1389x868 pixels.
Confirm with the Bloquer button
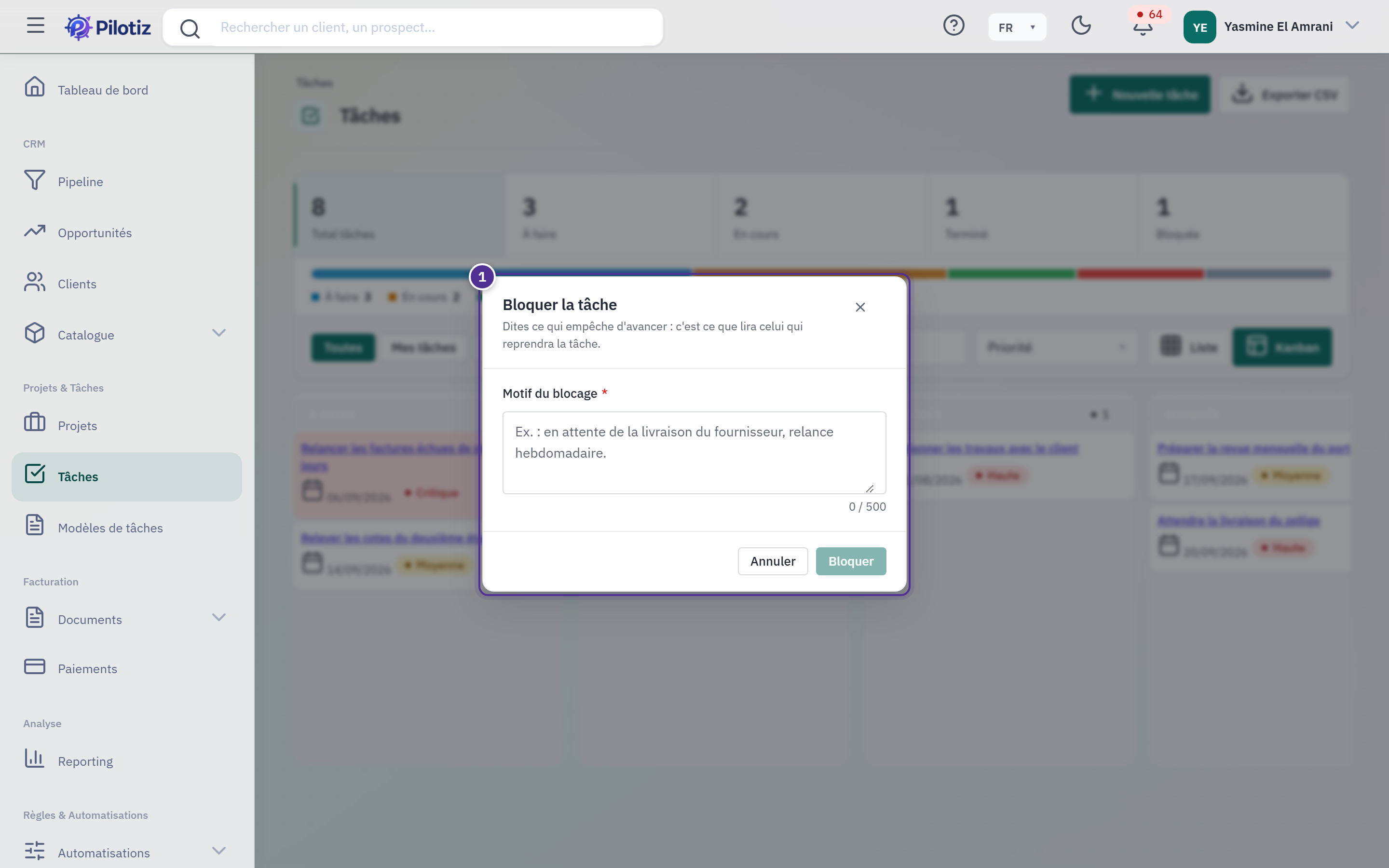coord(851,561)
